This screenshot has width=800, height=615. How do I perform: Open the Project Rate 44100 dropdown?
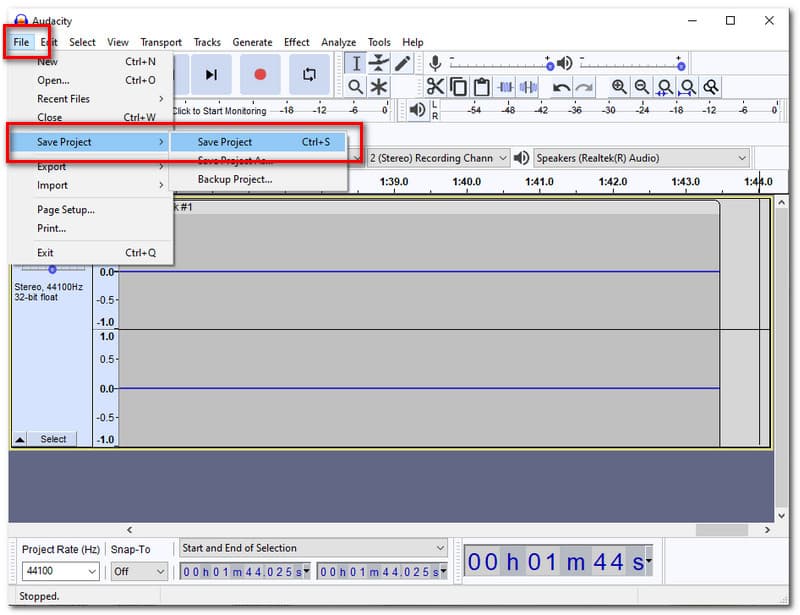pyautogui.click(x=60, y=571)
